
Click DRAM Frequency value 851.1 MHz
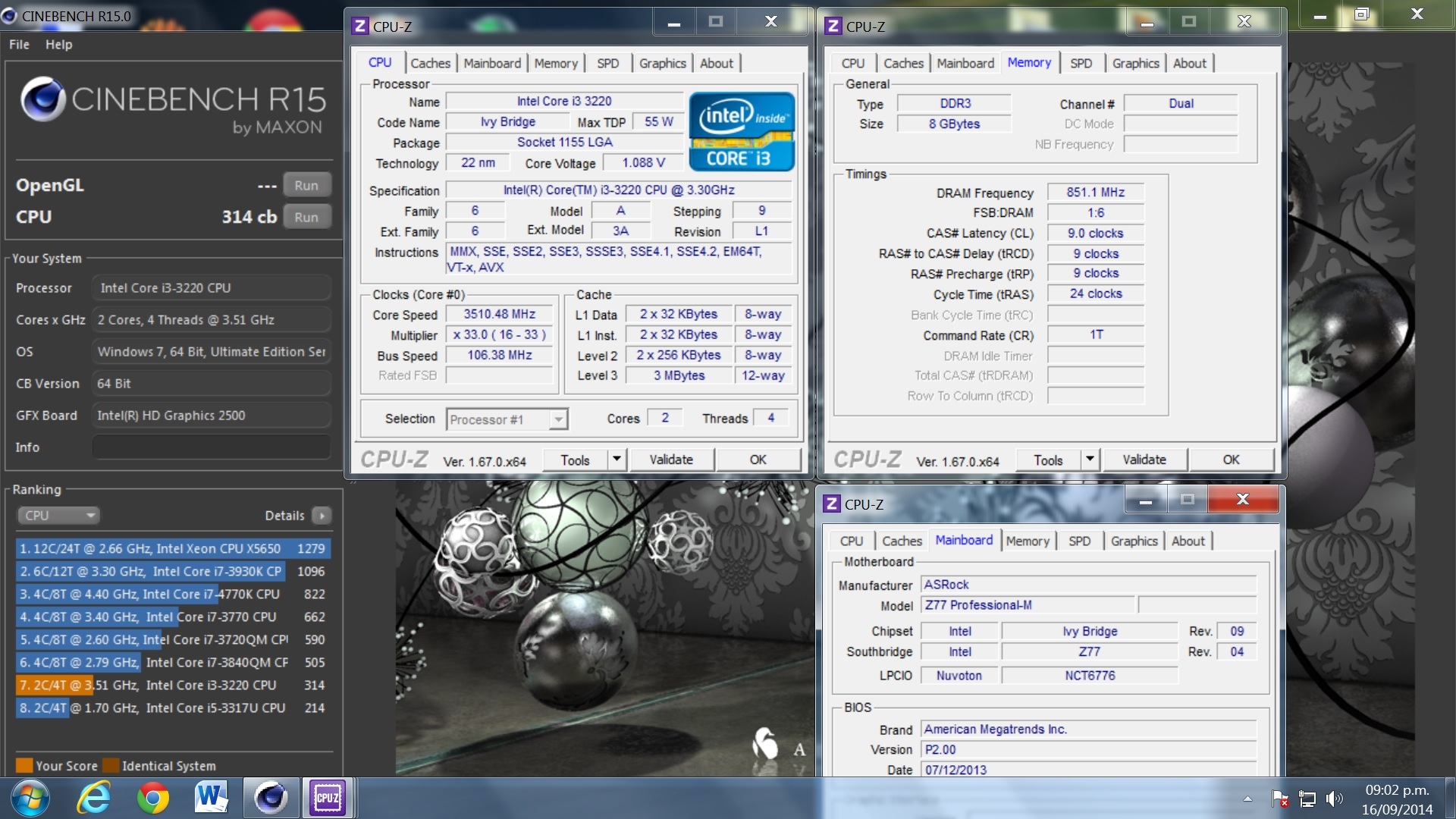[1095, 193]
